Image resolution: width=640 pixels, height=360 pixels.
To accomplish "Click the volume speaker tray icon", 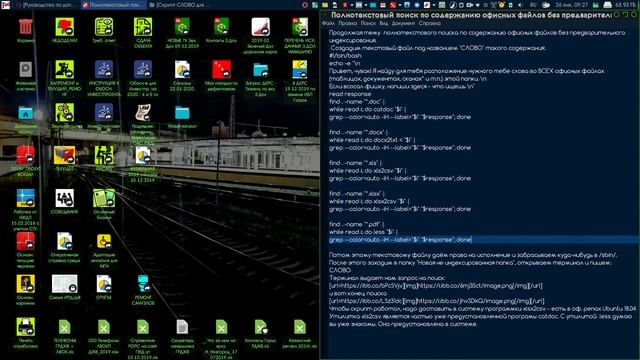I will pos(520,5).
